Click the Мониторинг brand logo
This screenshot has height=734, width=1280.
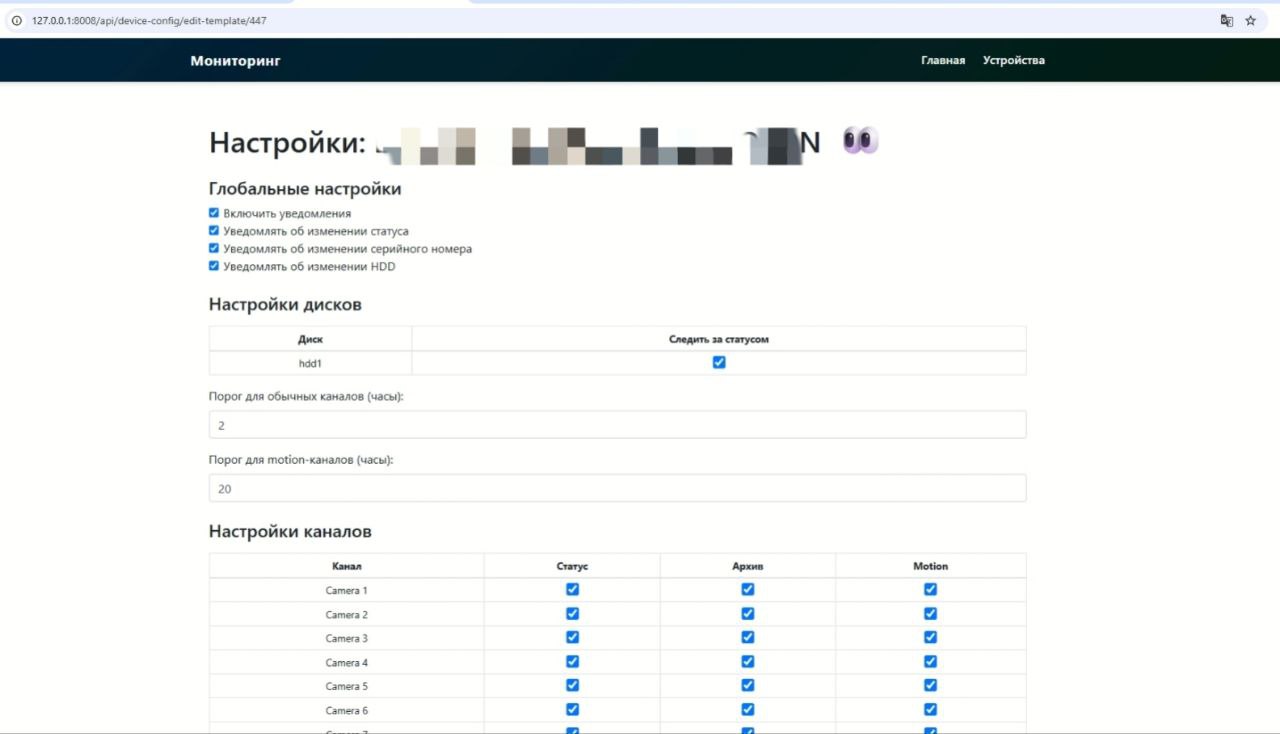click(235, 61)
